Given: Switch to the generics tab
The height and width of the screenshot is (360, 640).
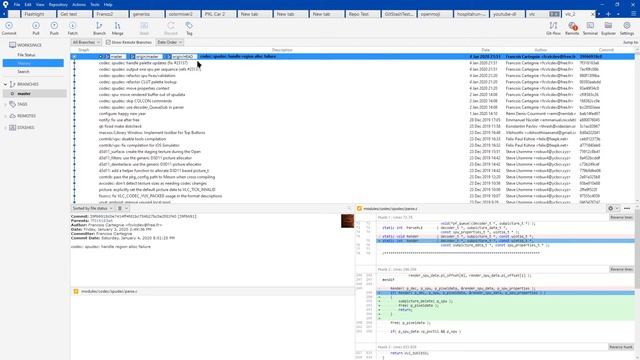Looking at the screenshot, I should pyautogui.click(x=147, y=14).
